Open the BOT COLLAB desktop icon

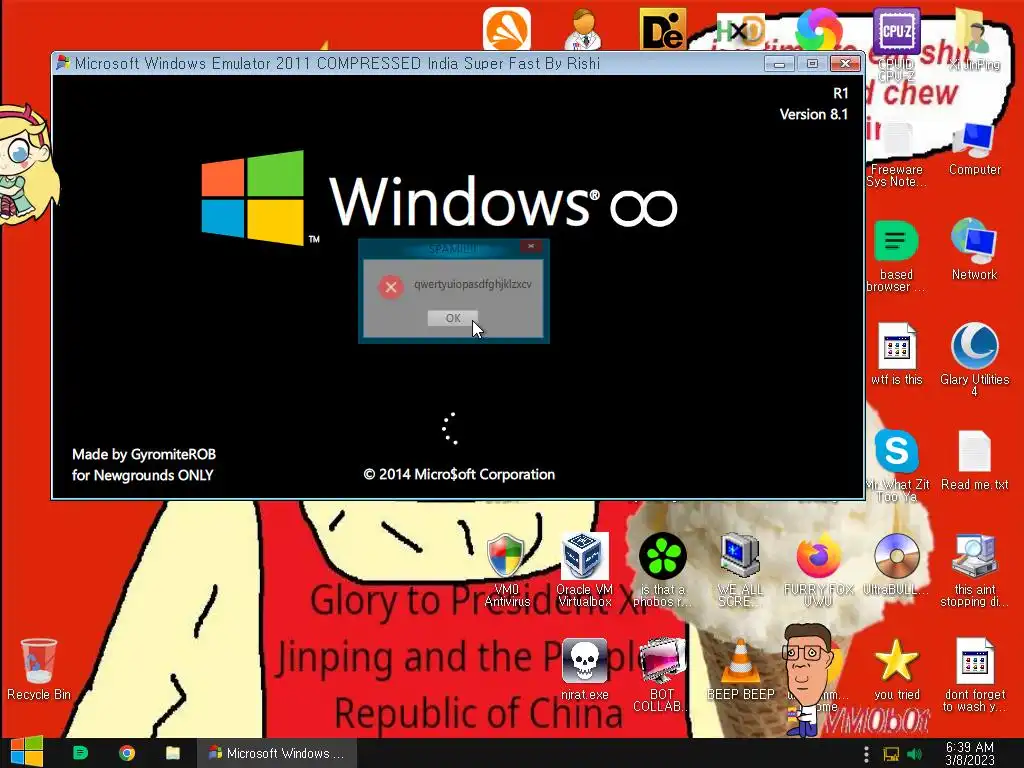662,675
